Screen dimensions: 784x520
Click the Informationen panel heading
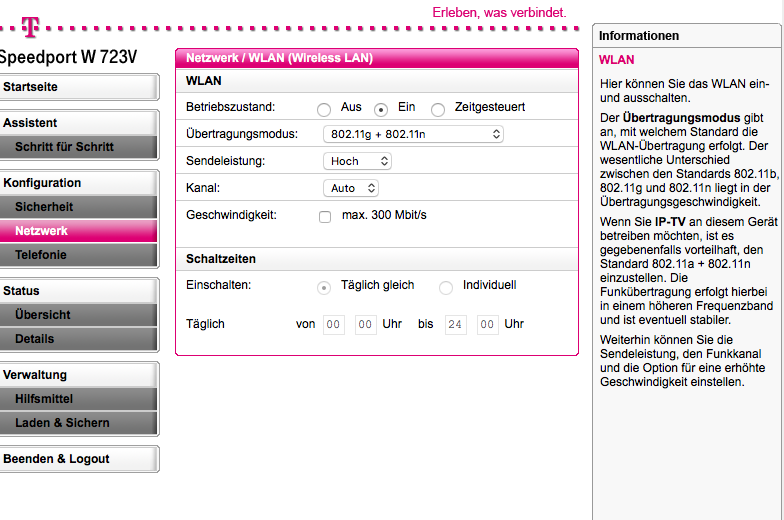coord(639,36)
